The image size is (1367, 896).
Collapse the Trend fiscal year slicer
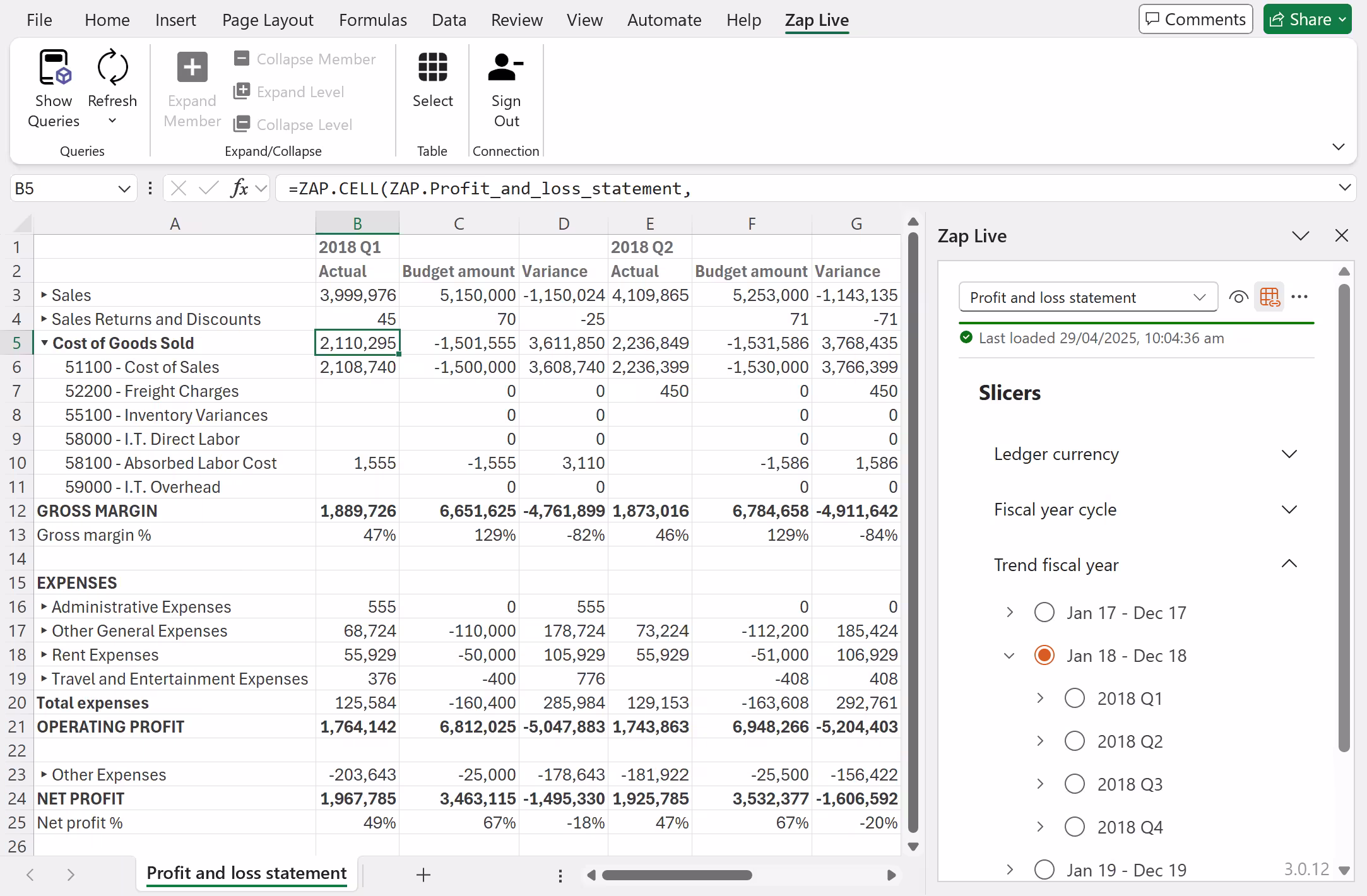pos(1289,564)
